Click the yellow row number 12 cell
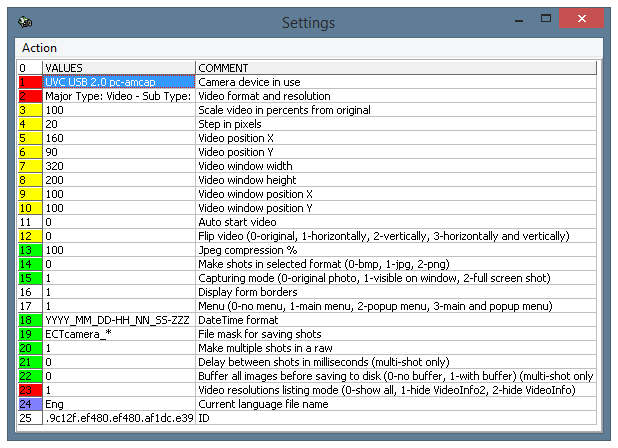 30,236
